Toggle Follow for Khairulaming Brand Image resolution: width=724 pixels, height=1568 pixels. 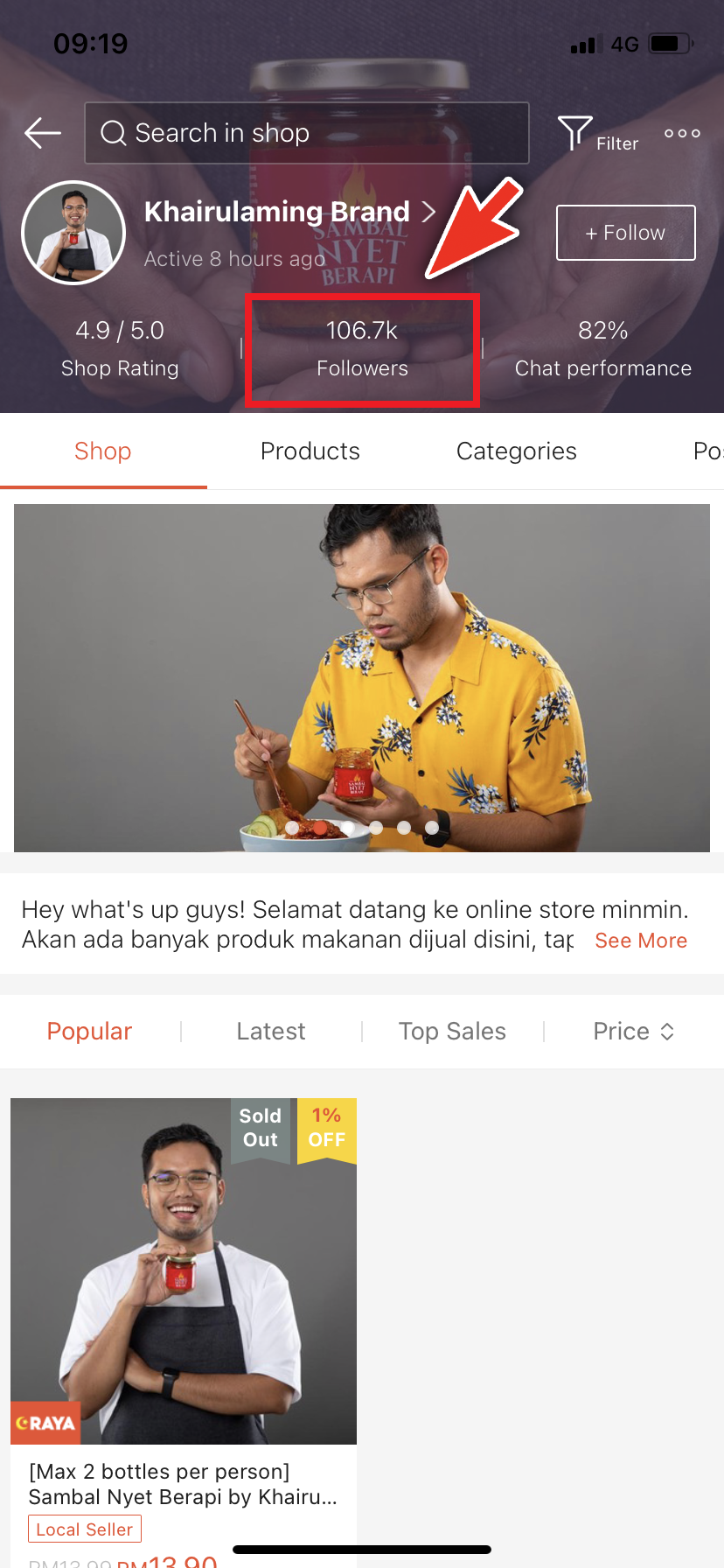pos(625,233)
